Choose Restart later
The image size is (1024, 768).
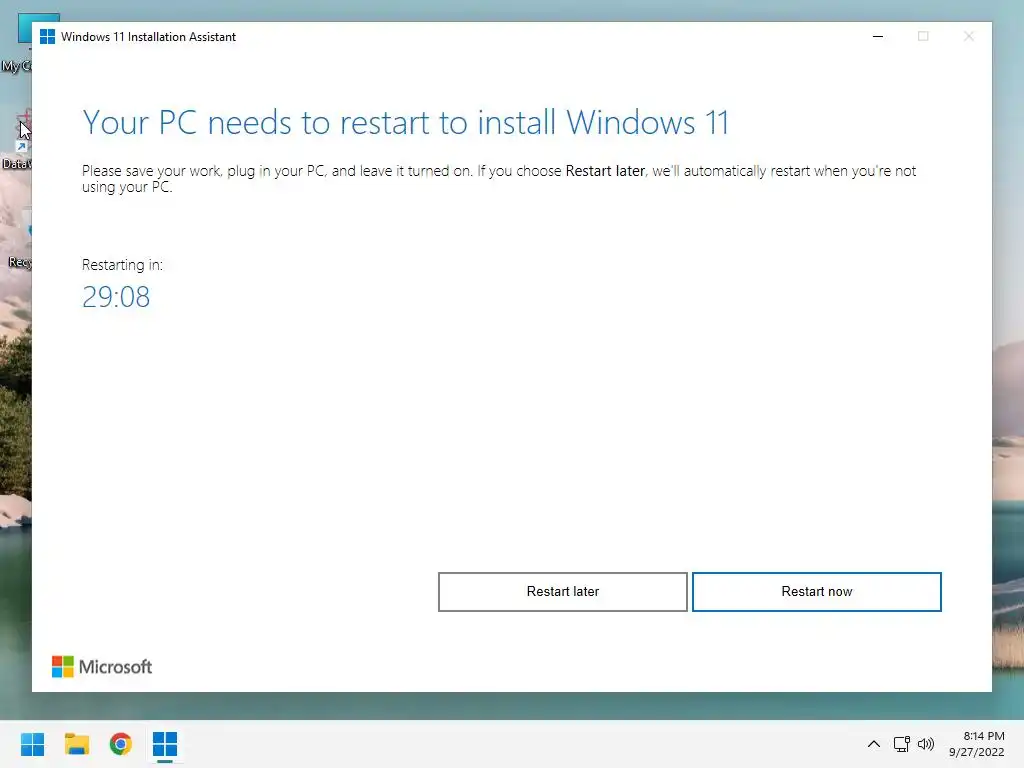562,592
